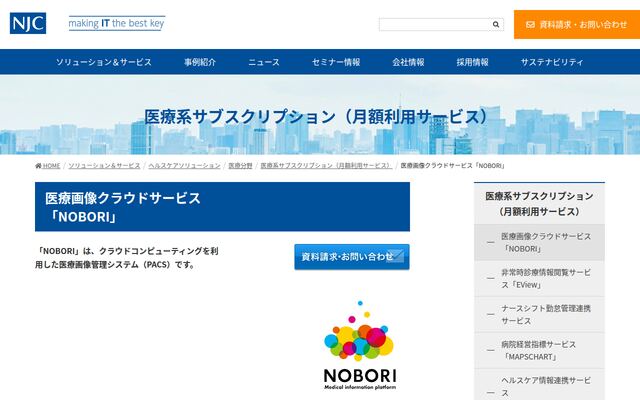The image size is (640, 400).
Task: Click current breadcrumb text 医療画像クラウドサービス「NOBORI」
Action: 453,166
